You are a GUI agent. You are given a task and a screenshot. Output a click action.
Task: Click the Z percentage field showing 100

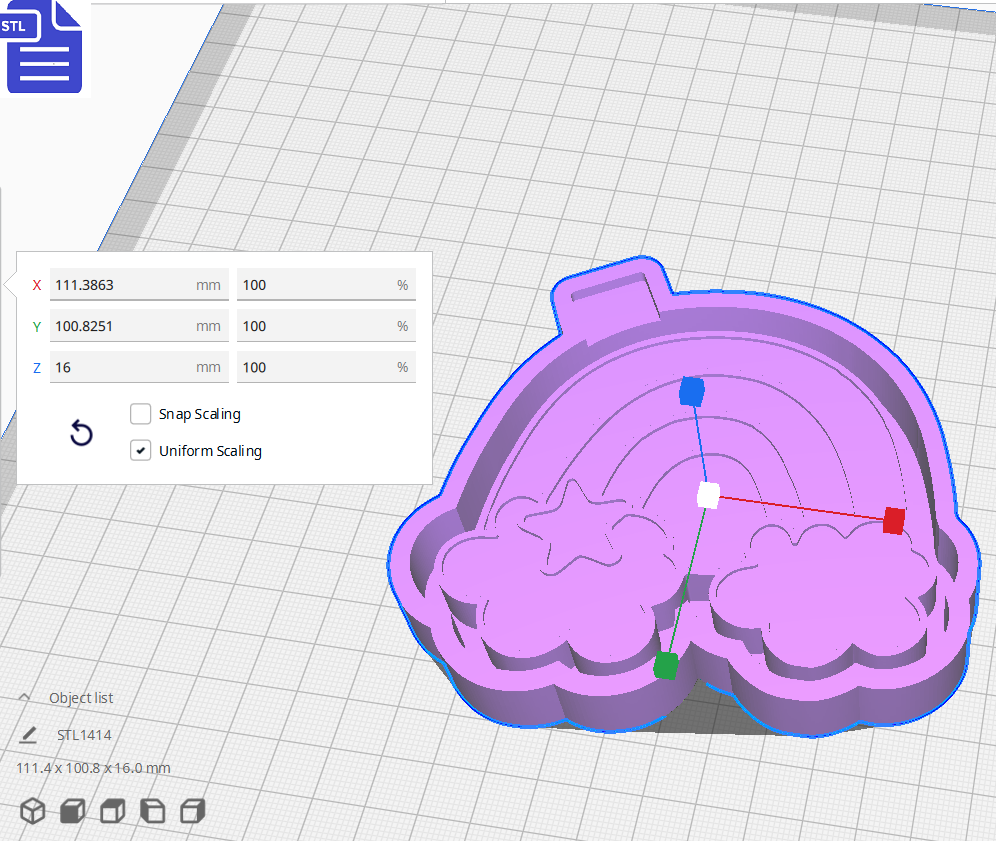325,366
